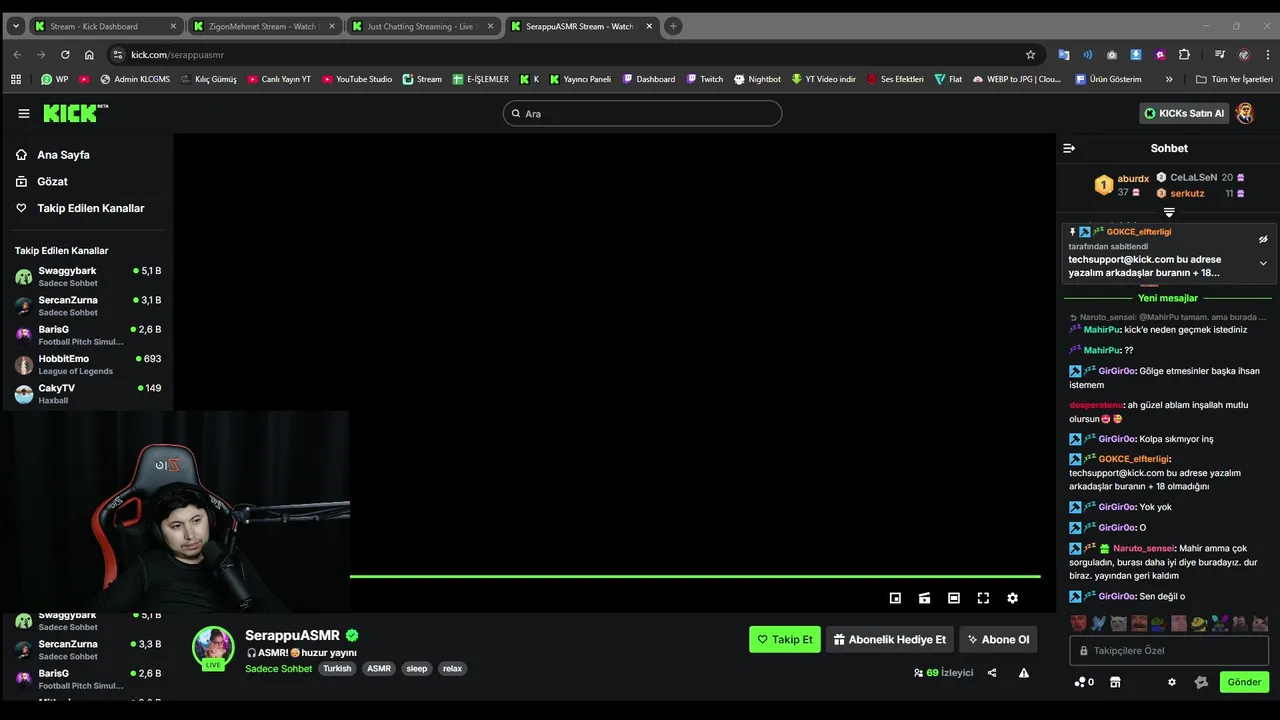Report the stream with warning icon
This screenshot has width=1280, height=720.
pyautogui.click(x=1024, y=673)
